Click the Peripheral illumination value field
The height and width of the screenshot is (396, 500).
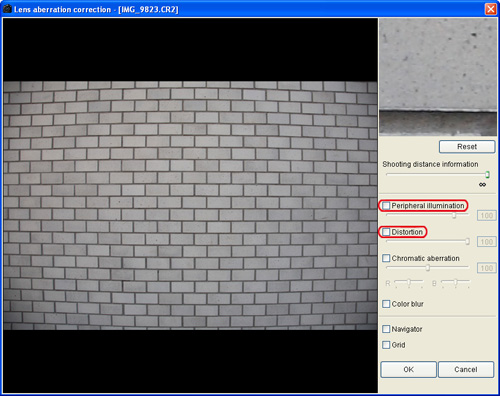tap(486, 216)
